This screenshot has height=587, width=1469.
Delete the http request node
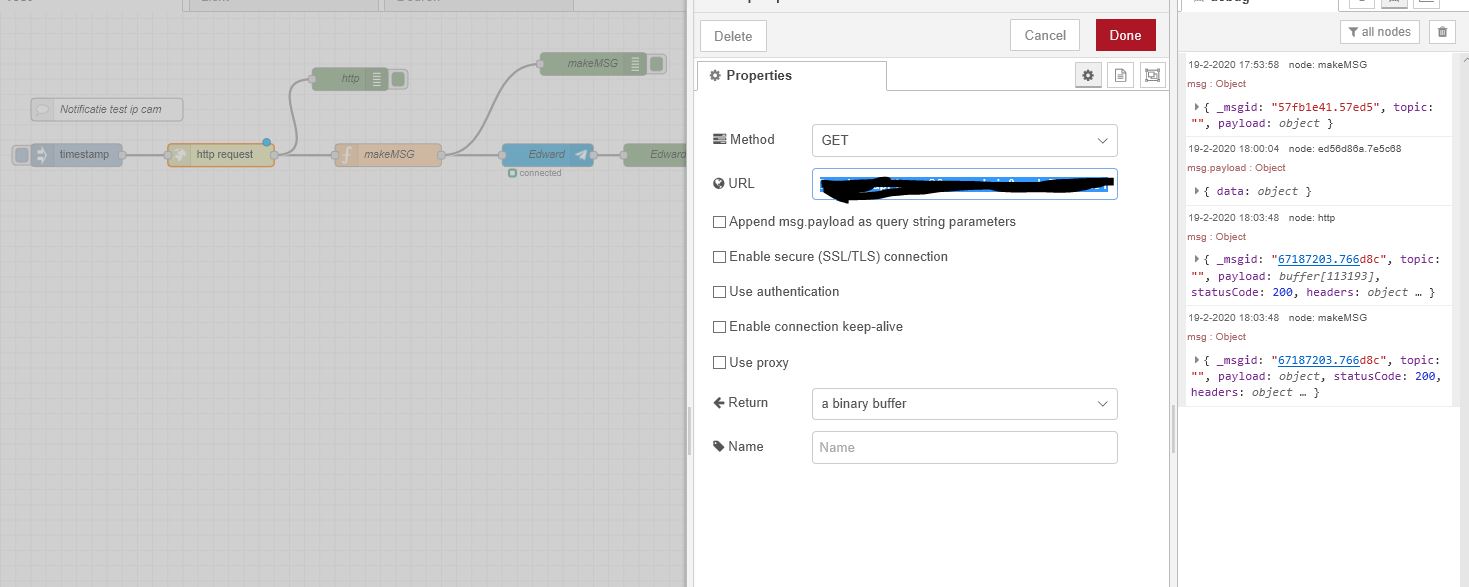(x=732, y=35)
